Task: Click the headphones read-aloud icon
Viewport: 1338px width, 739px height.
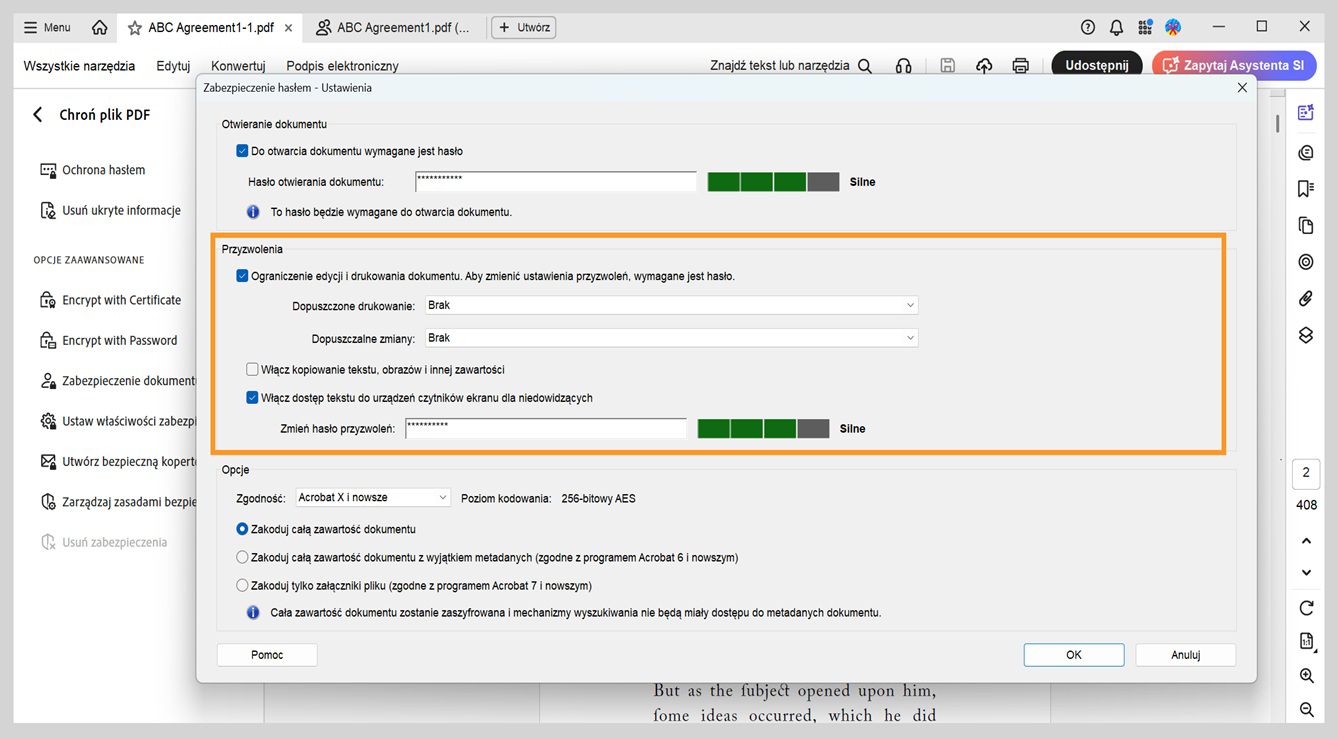Action: (x=904, y=66)
